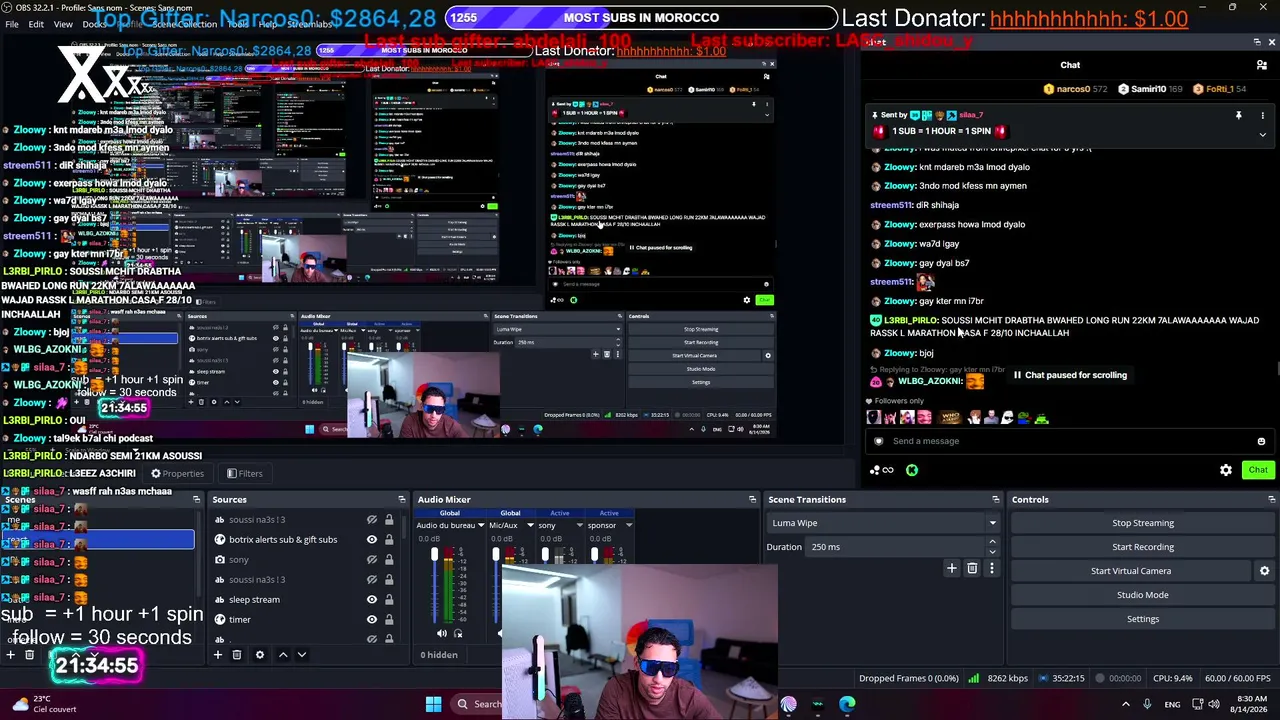
Task: Add a new scene with the plus icon
Action: coord(10,655)
